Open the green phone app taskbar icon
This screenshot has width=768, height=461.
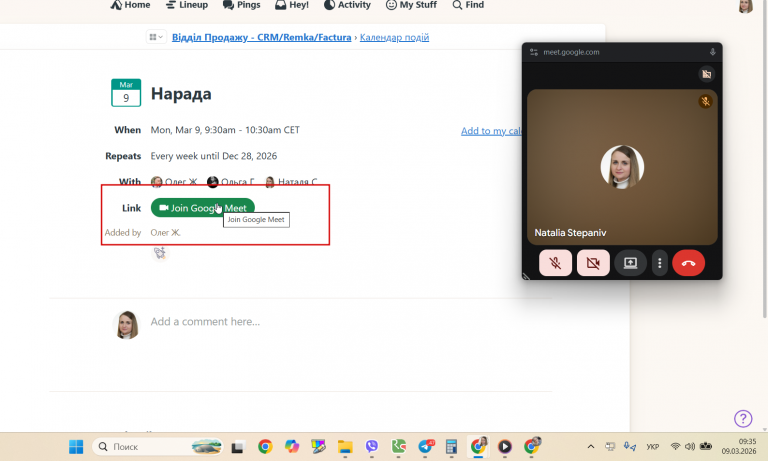click(x=399, y=447)
